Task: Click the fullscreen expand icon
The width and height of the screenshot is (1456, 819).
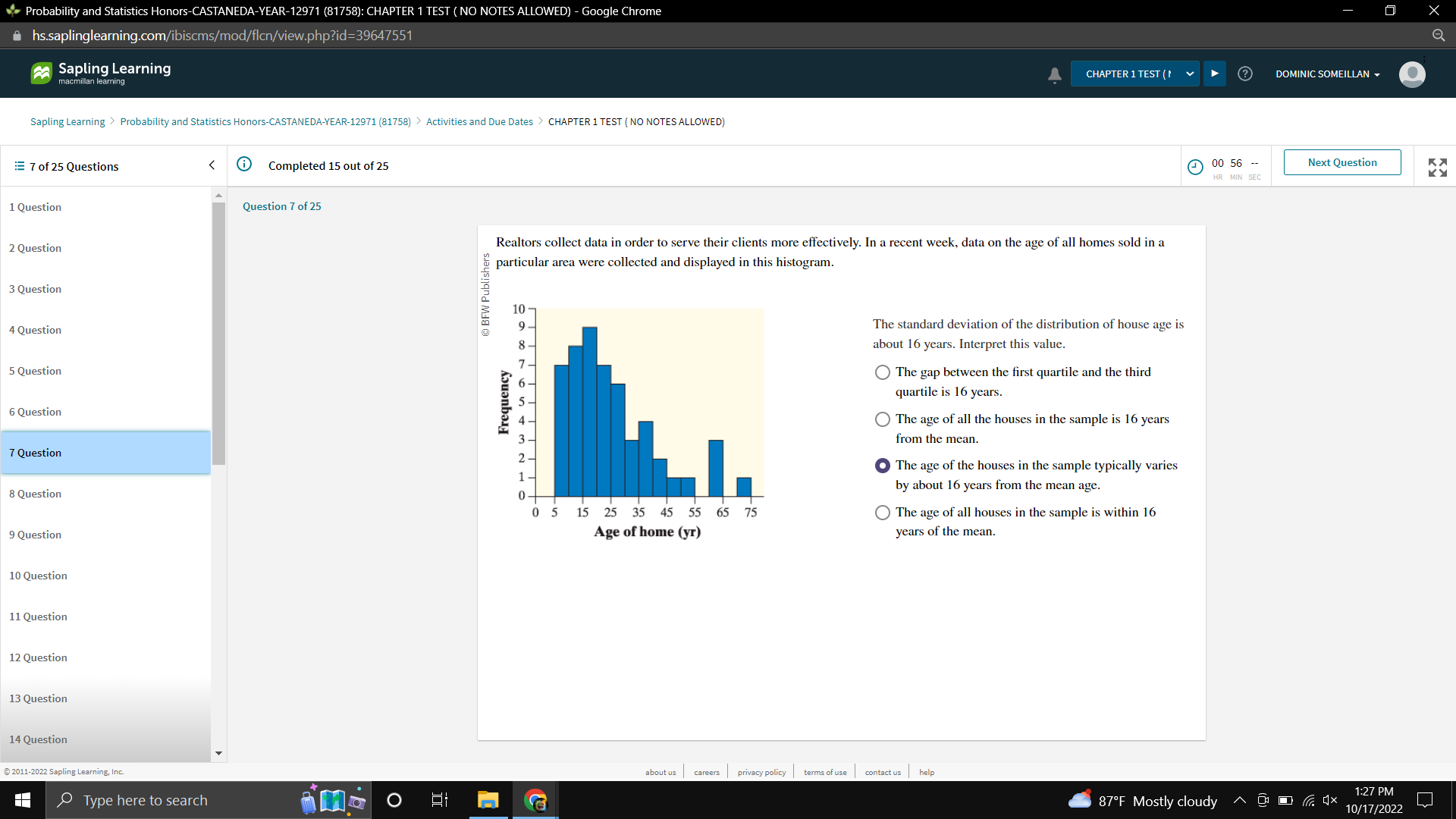Action: 1438,168
